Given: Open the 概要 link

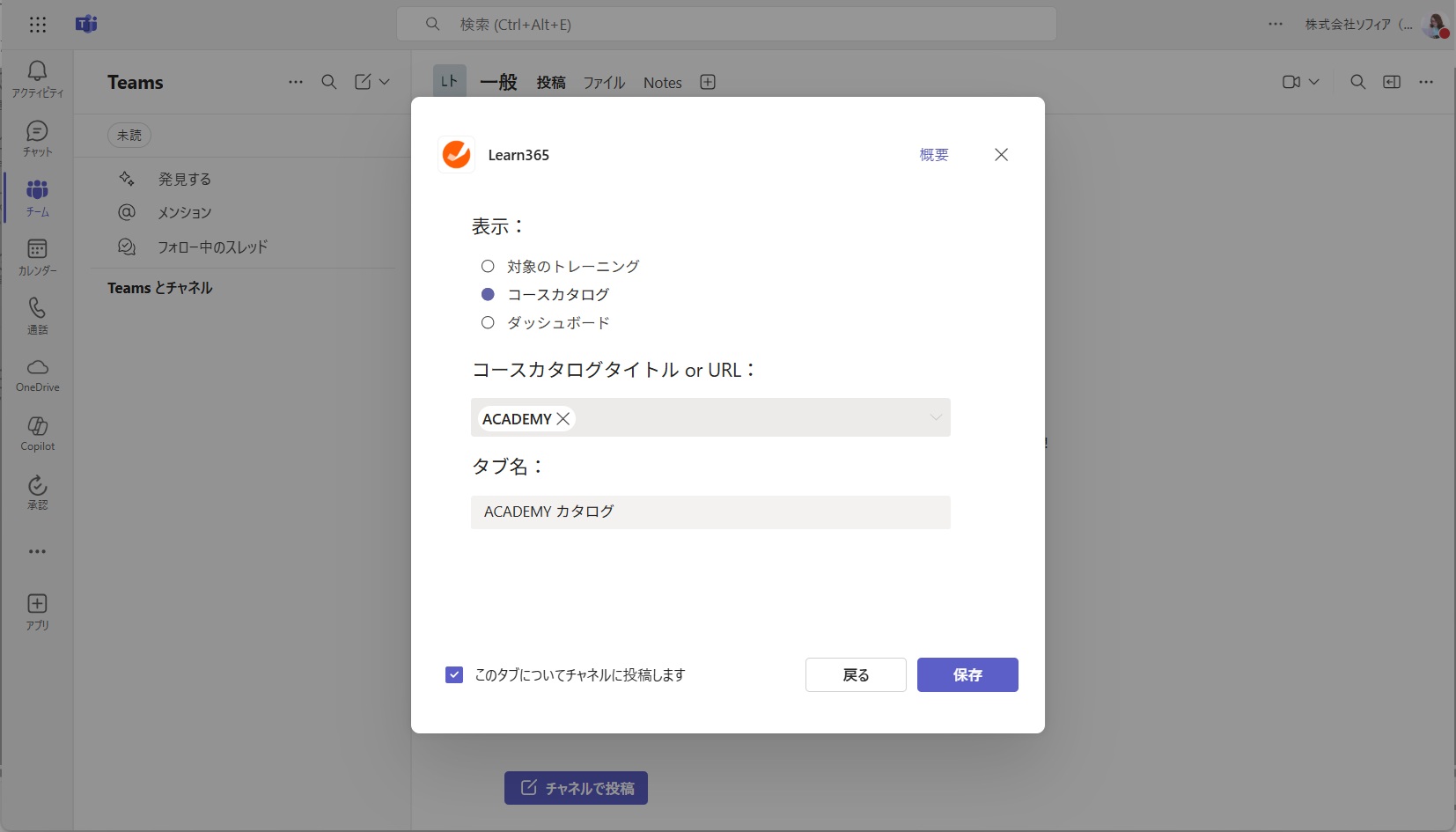Looking at the screenshot, I should tap(934, 155).
